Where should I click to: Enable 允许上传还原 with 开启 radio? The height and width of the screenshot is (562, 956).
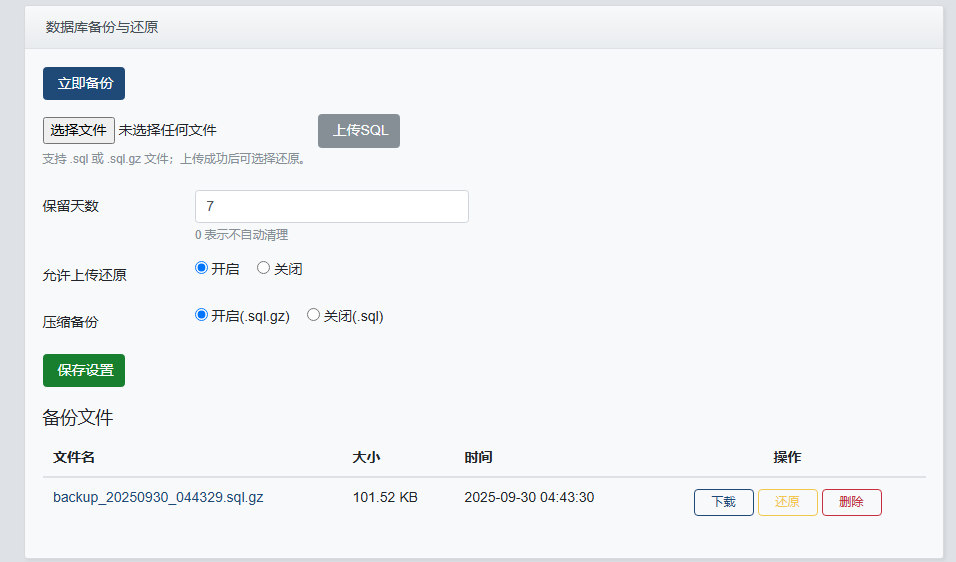[x=201, y=268]
